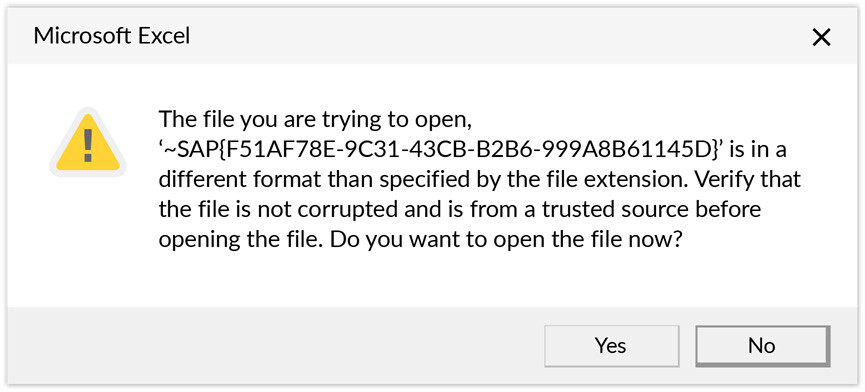
Task: Click the yellow warning triangle icon
Action: pyautogui.click(x=88, y=142)
